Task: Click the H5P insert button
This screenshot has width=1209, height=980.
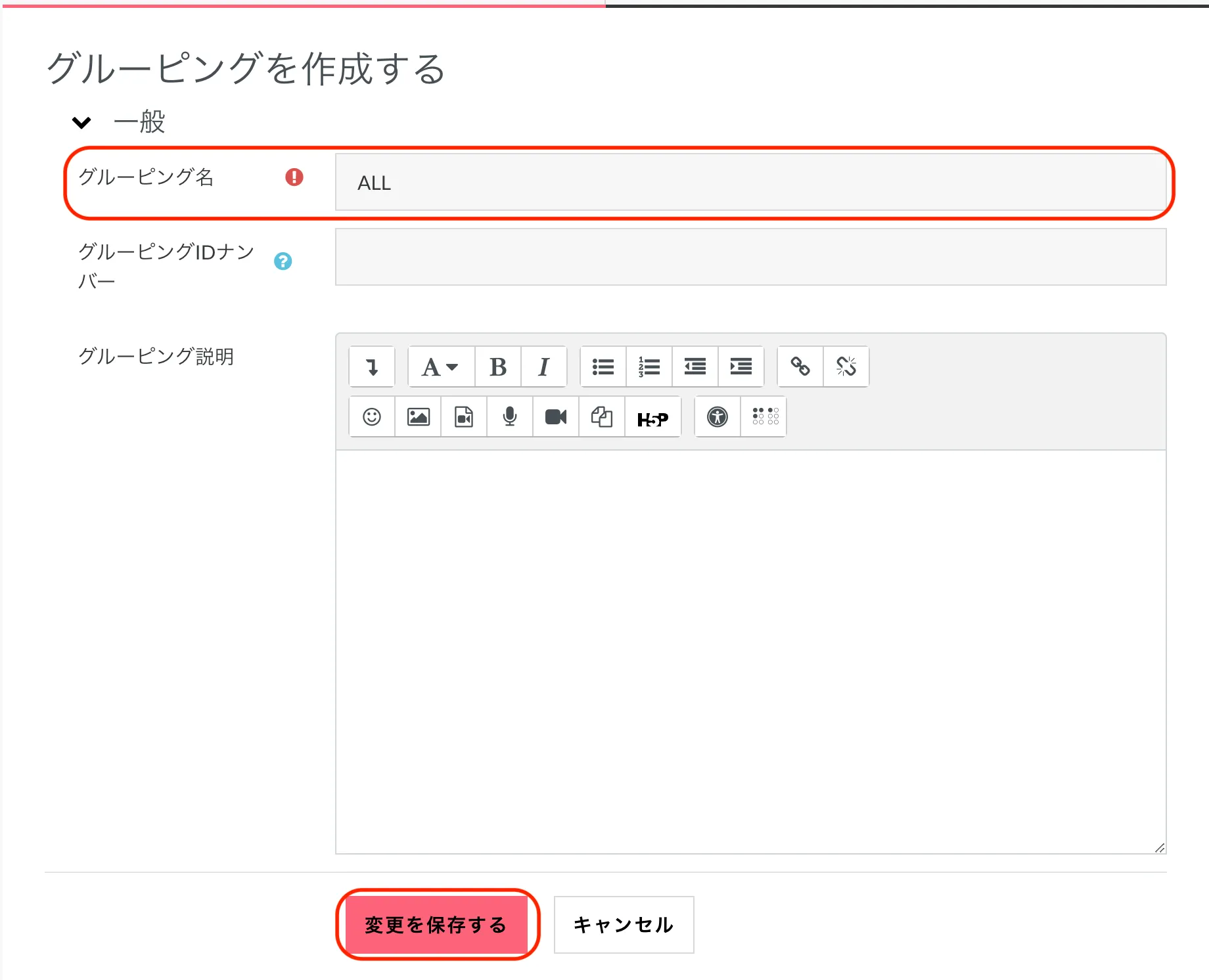Action: pos(652,418)
